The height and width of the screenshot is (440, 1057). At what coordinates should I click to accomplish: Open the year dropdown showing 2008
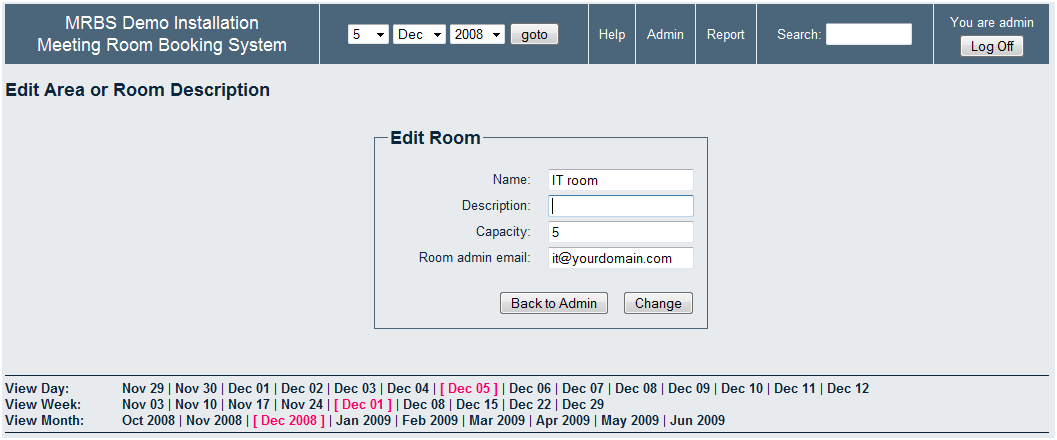coord(477,34)
